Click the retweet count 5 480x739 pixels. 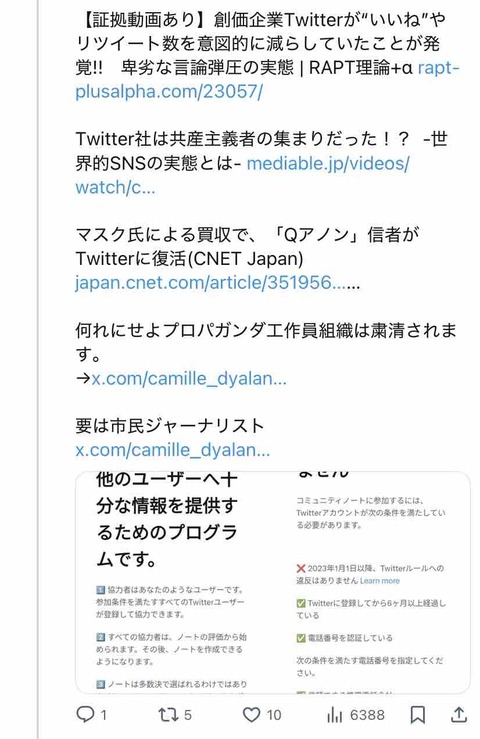click(187, 715)
